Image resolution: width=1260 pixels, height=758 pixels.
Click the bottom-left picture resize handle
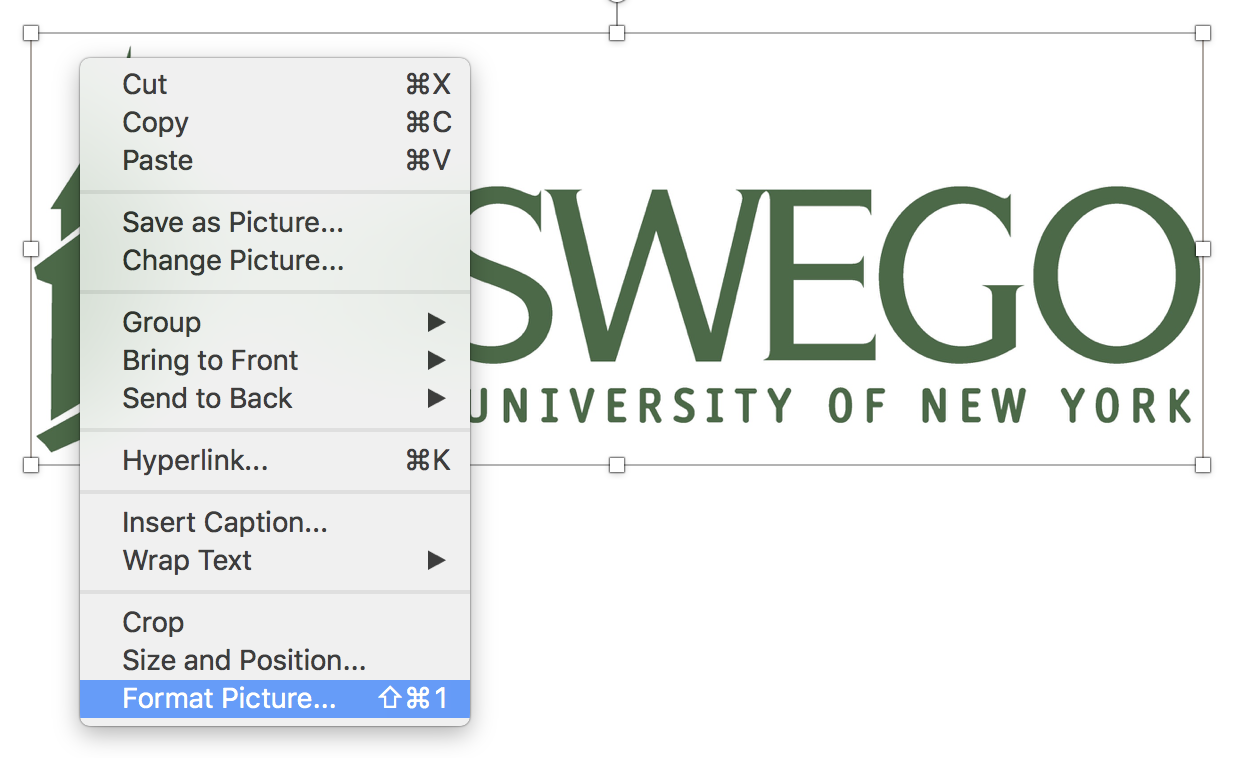[x=31, y=465]
